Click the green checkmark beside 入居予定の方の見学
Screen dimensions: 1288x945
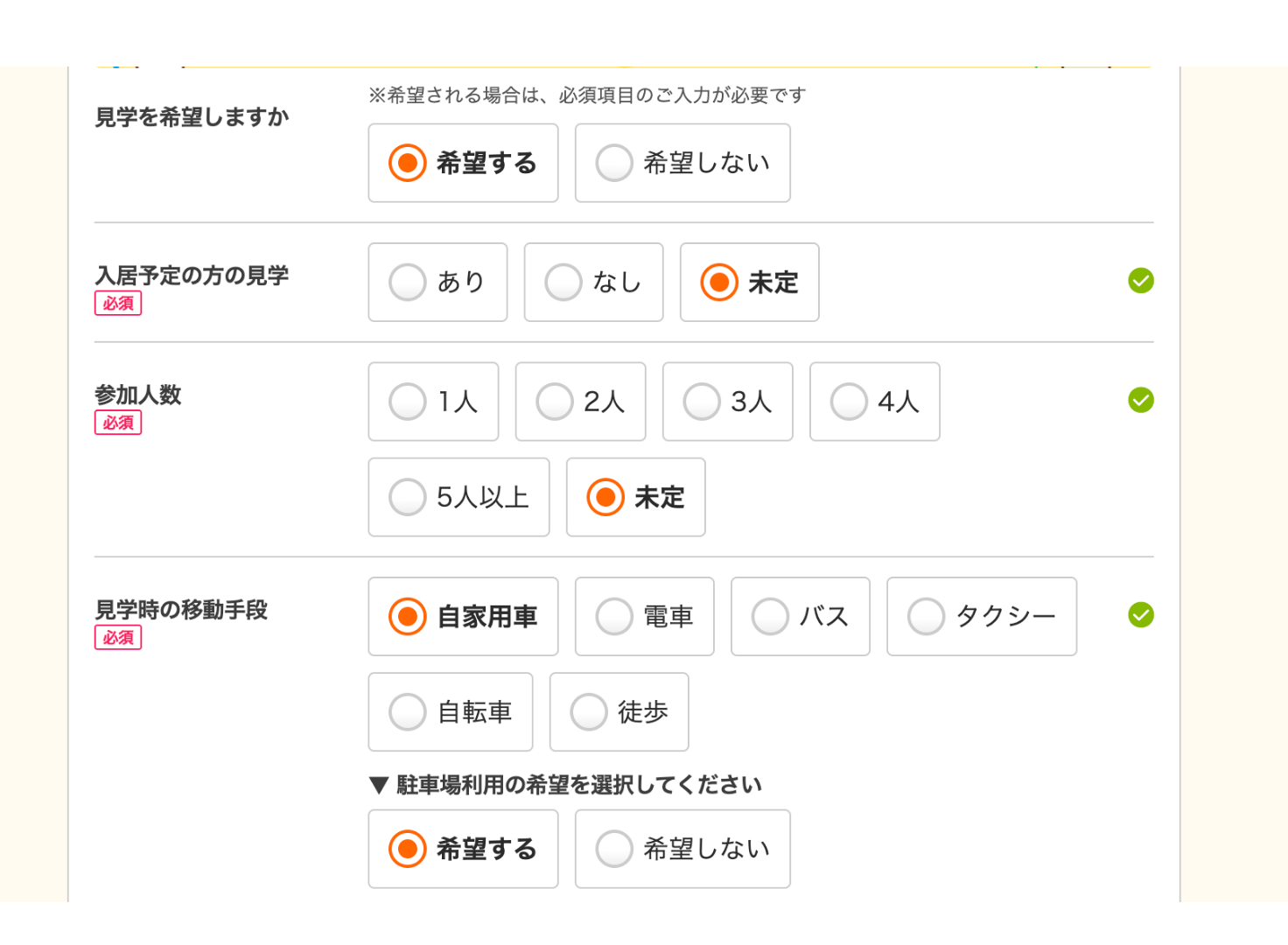tap(1140, 280)
